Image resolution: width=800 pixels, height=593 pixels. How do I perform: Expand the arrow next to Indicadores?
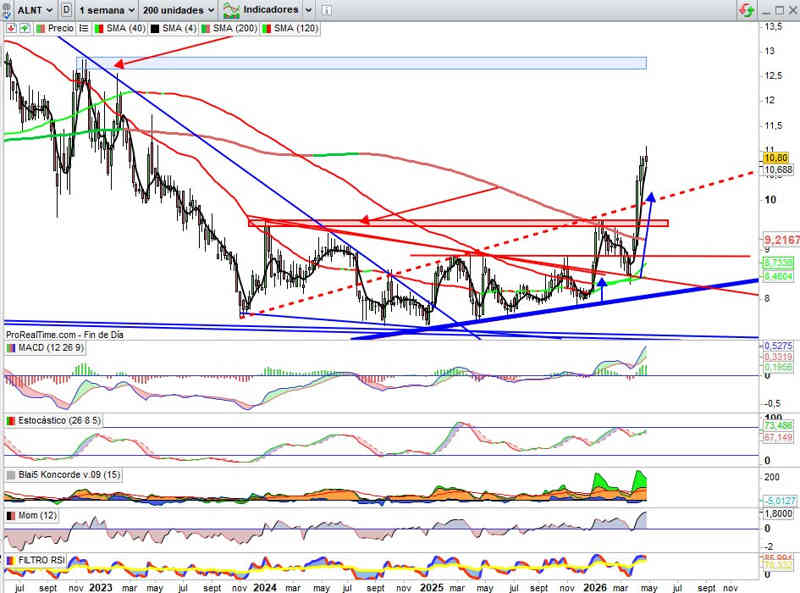pos(308,10)
